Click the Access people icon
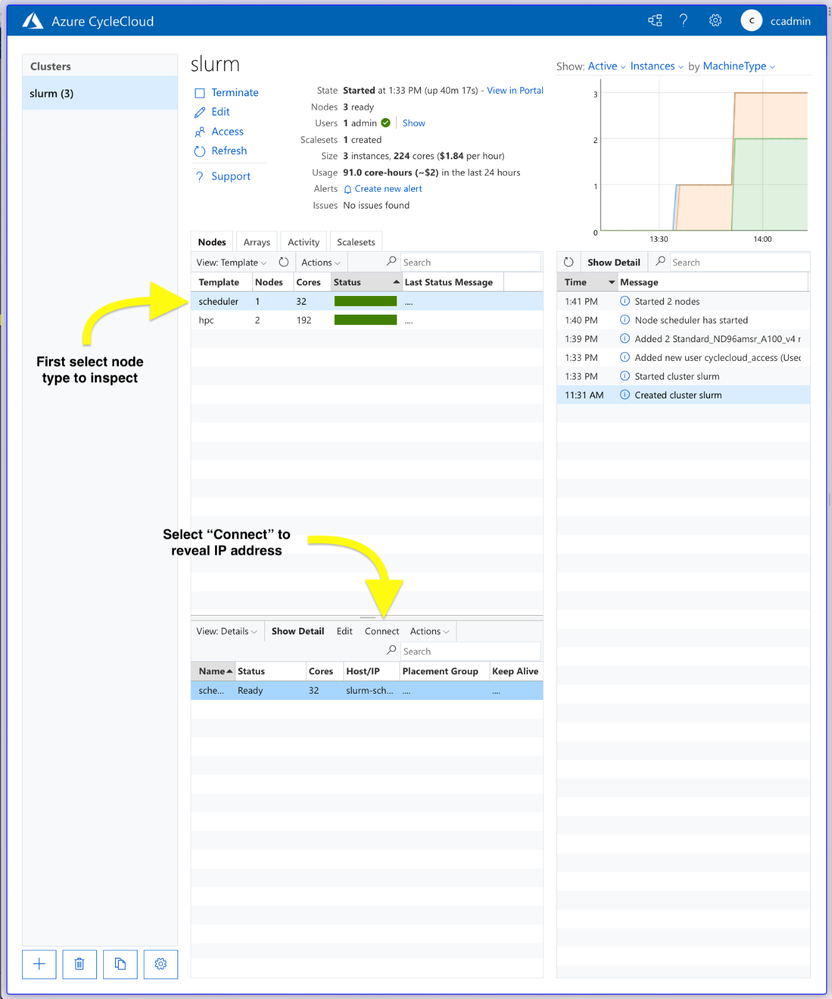Screen dimensions: 832x999 tap(200, 132)
